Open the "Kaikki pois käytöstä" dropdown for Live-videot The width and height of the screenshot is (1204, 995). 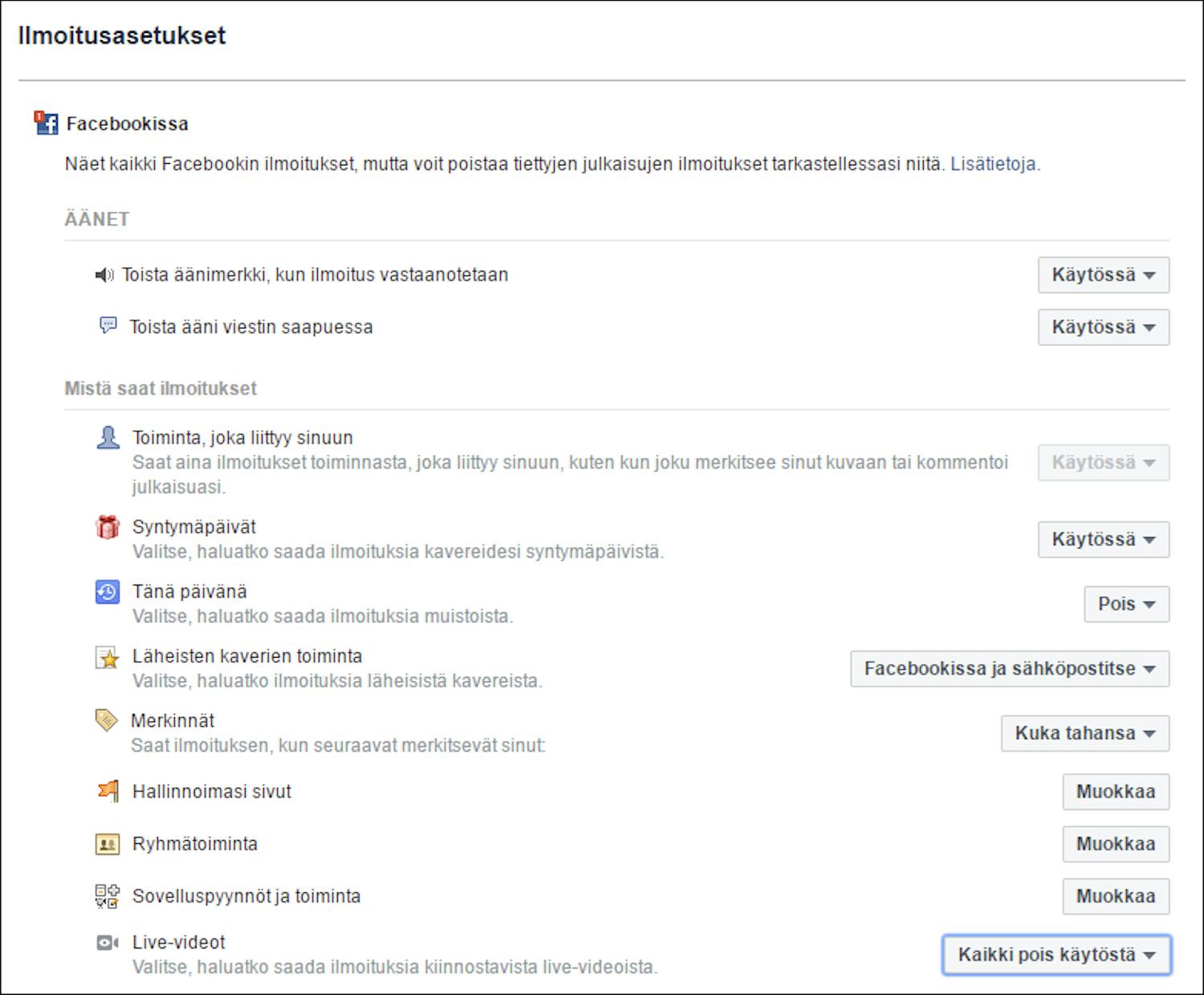pyautogui.click(x=1056, y=955)
